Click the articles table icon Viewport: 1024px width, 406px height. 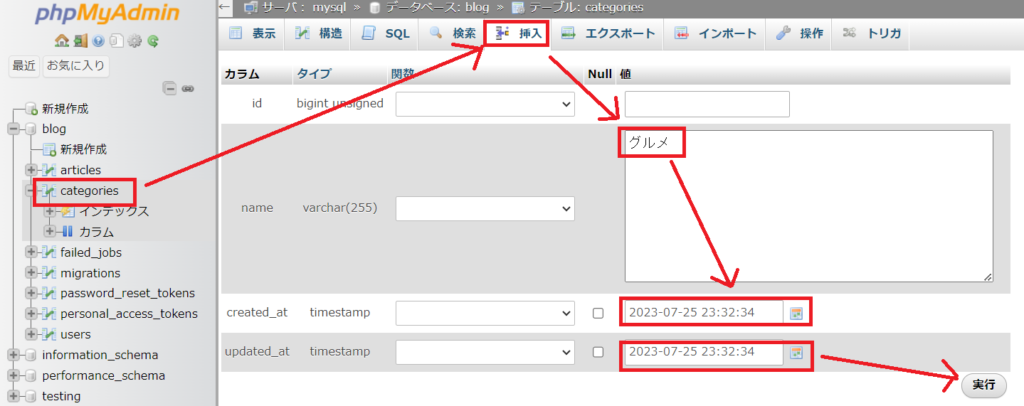coord(50,170)
